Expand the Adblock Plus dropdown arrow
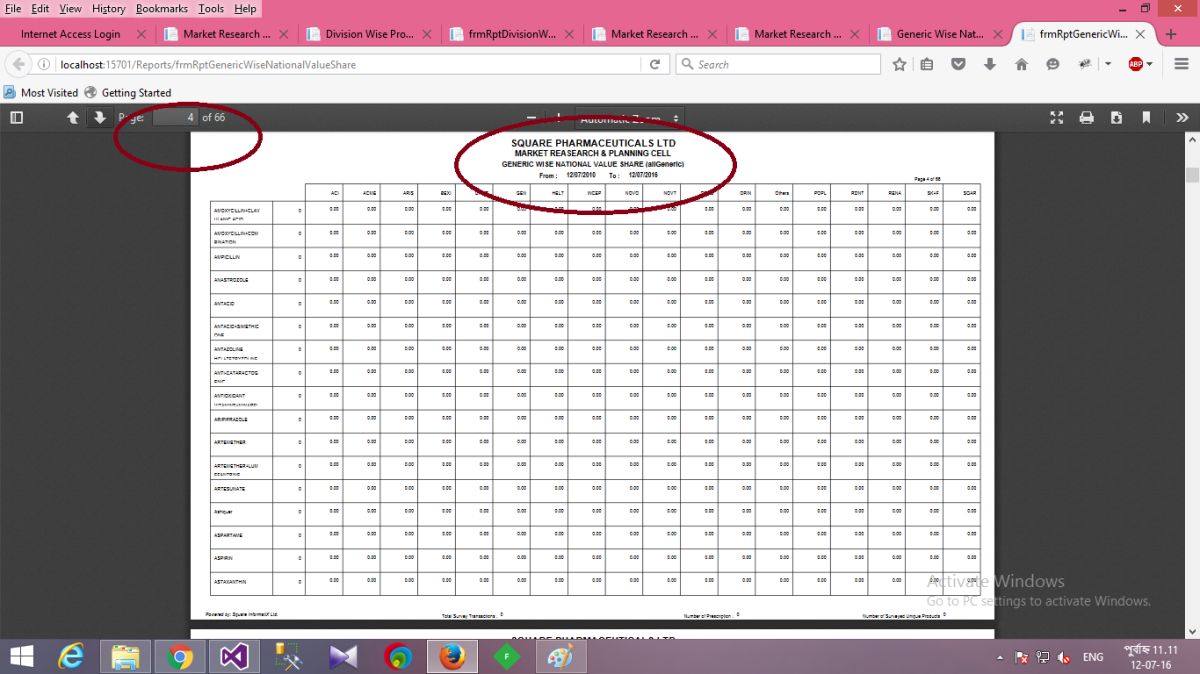Image resolution: width=1200 pixels, height=674 pixels. click(1150, 64)
